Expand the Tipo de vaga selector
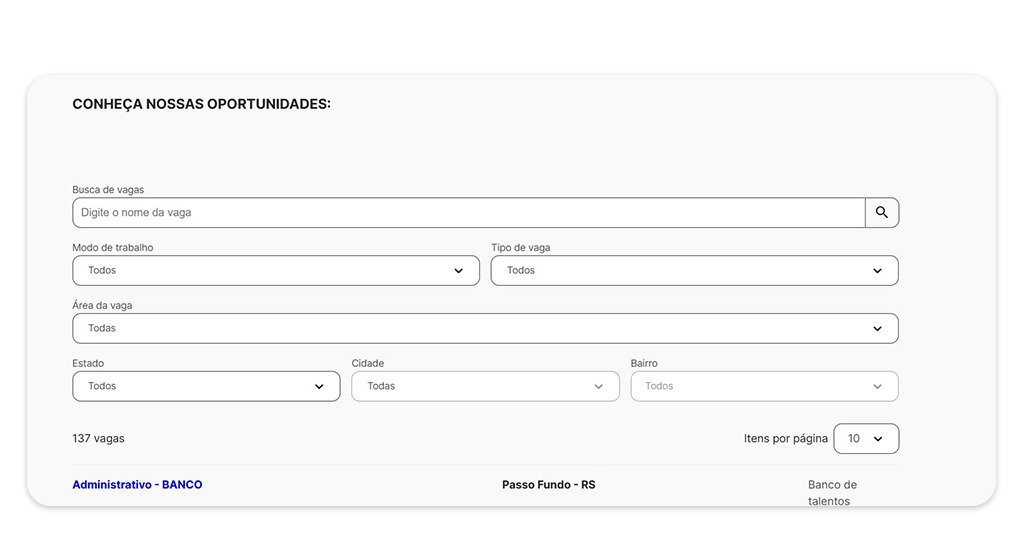 (680, 271)
